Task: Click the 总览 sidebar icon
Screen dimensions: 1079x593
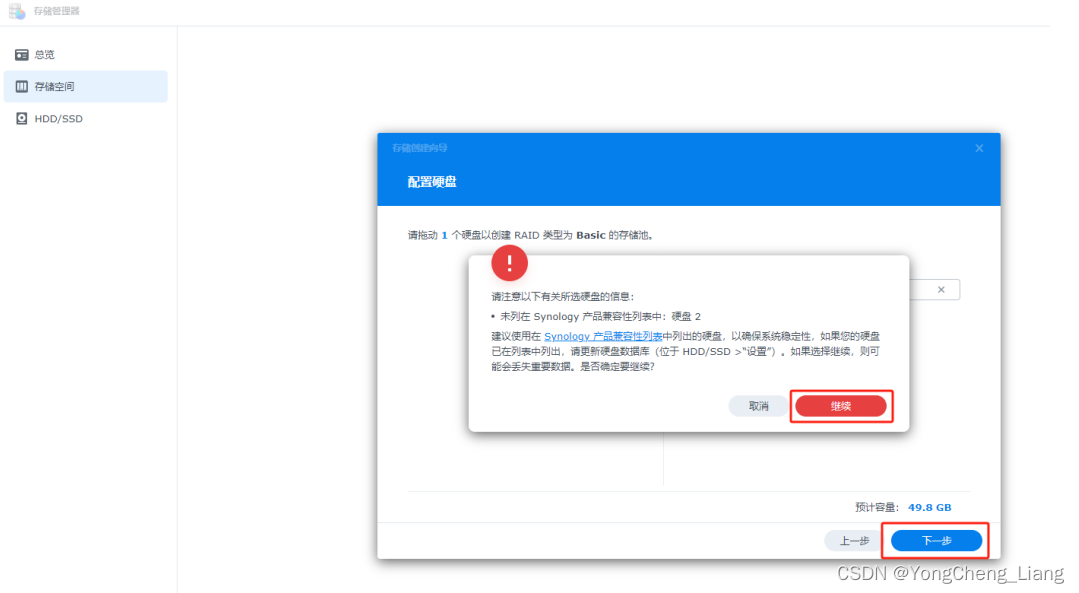Action: pos(22,54)
